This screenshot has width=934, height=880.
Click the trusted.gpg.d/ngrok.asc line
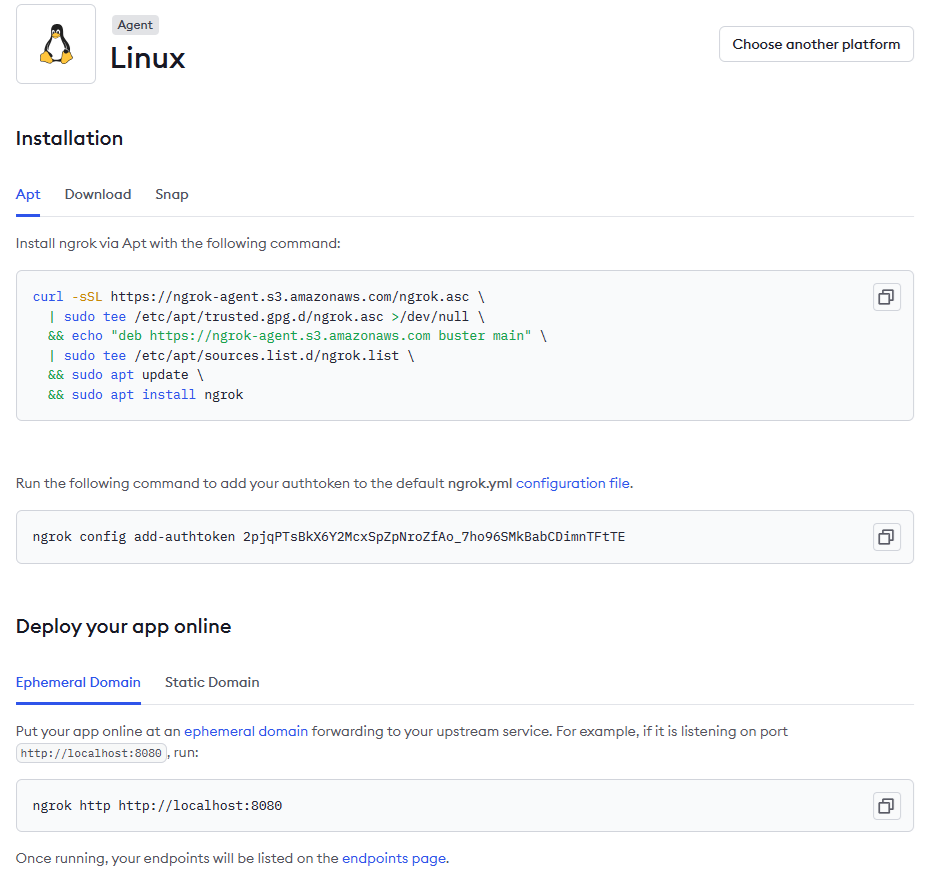click(266, 316)
